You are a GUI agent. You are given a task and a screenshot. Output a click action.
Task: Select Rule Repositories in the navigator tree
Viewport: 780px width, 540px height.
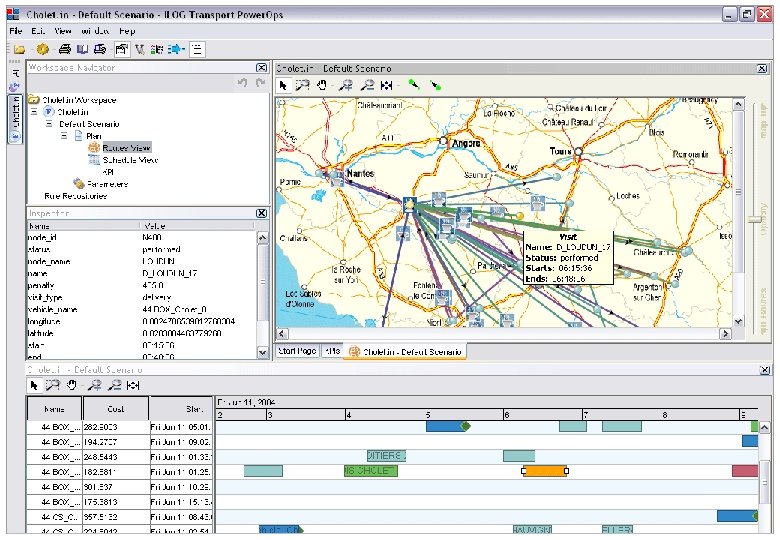(x=76, y=196)
